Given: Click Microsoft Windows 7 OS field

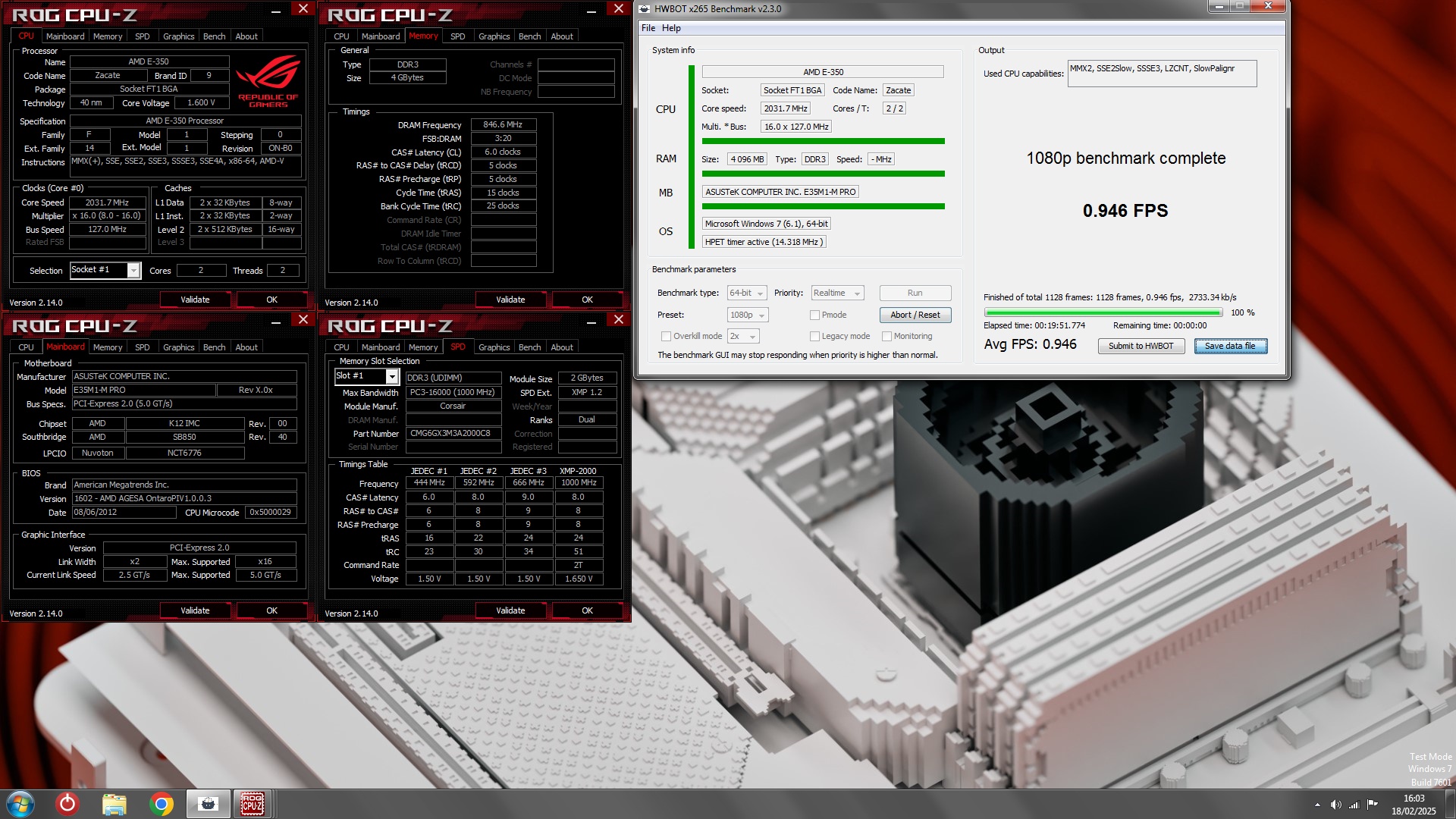Looking at the screenshot, I should point(766,224).
